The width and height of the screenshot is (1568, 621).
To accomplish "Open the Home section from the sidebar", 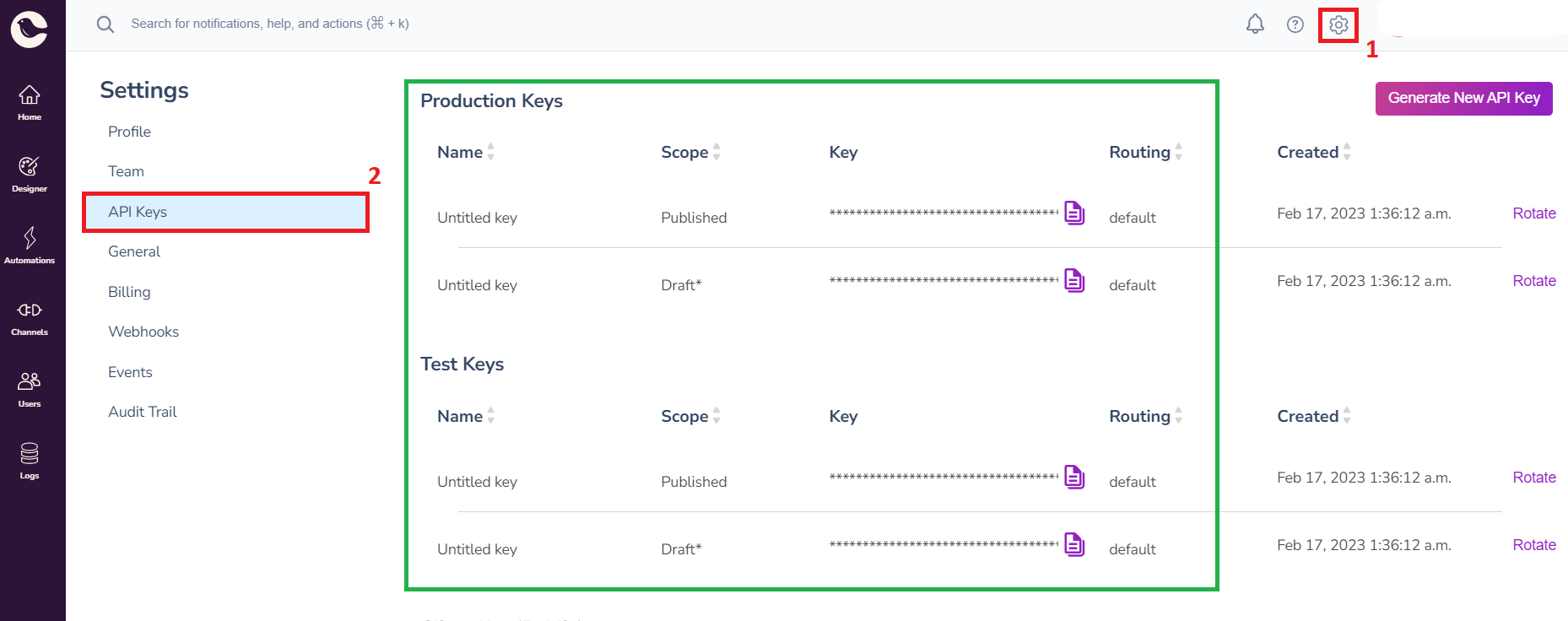I will click(x=30, y=100).
